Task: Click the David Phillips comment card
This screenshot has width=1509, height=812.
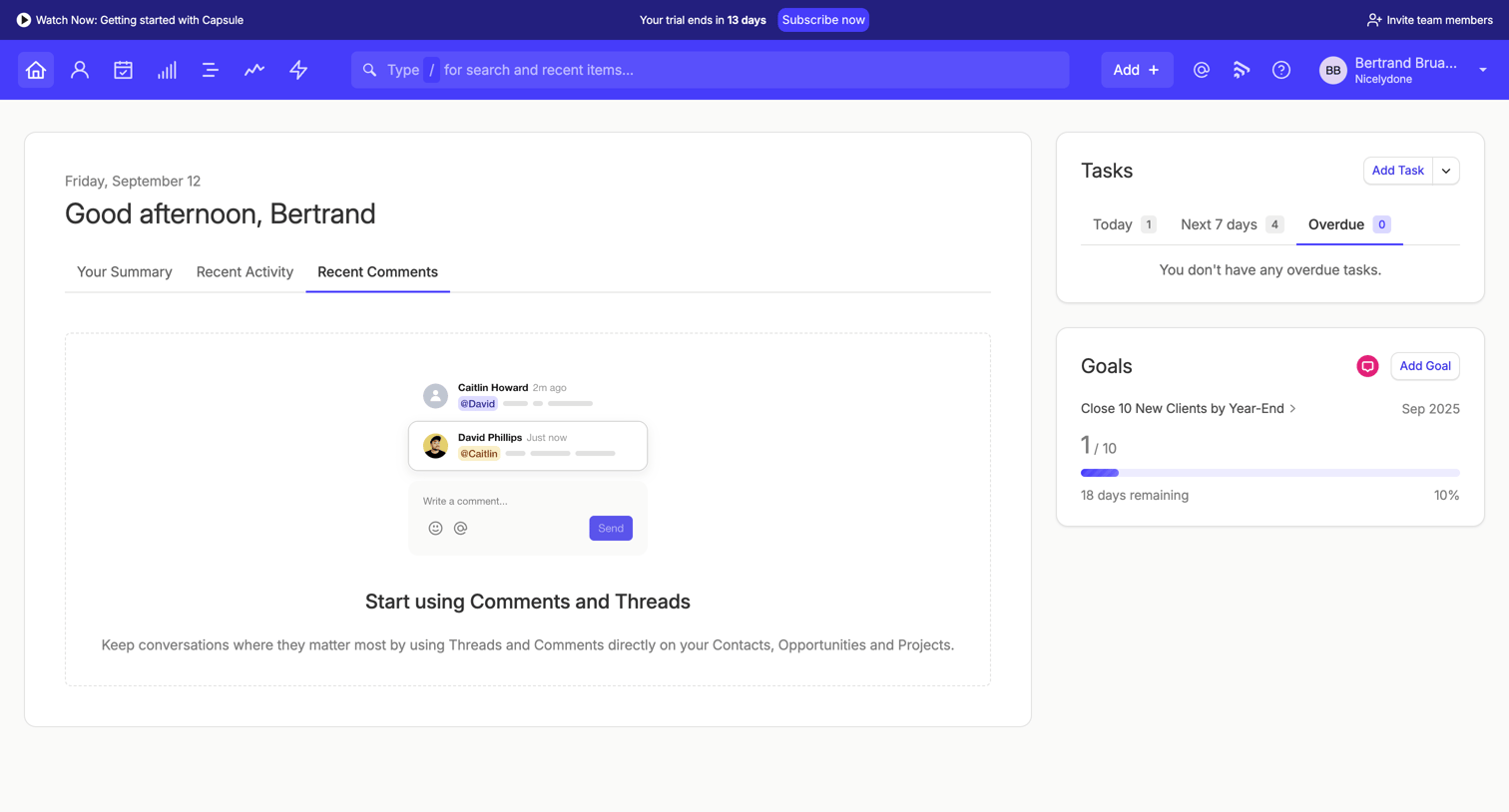Action: [528, 446]
